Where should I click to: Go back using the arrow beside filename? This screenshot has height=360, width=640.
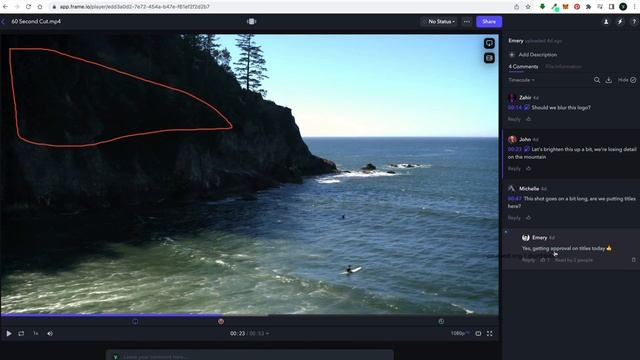pos(4,21)
